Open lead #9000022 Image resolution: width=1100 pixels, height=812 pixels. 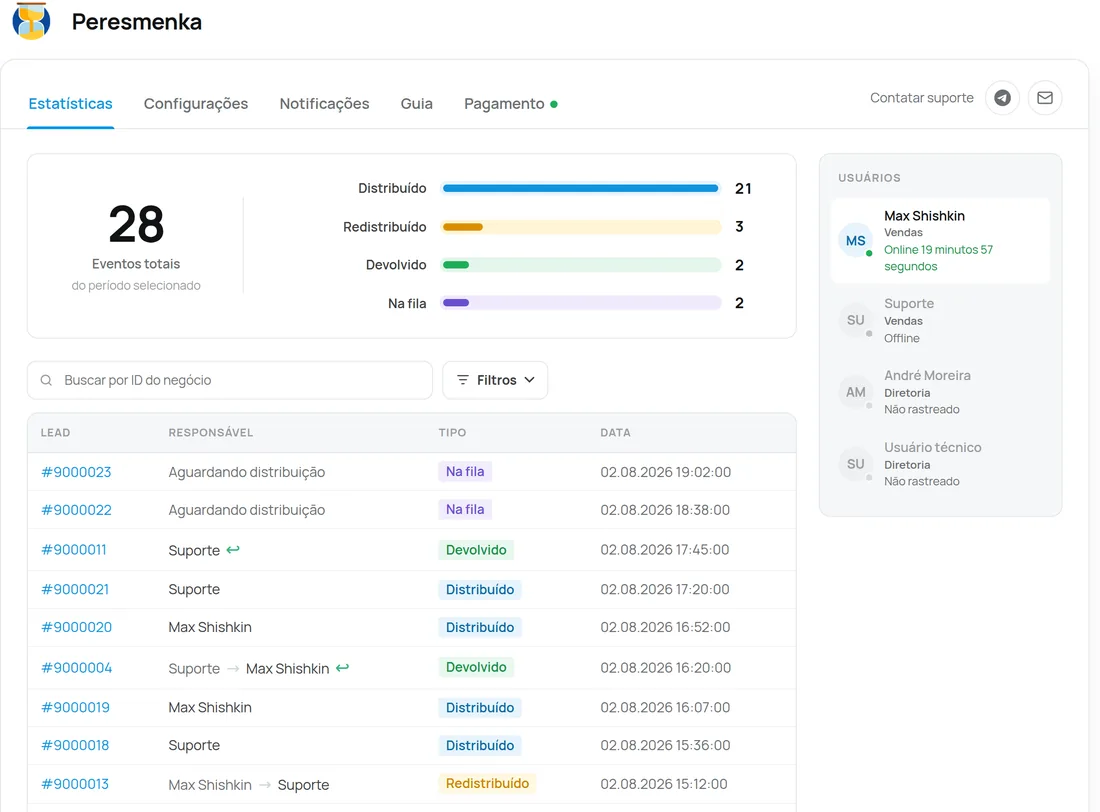pyautogui.click(x=76, y=510)
